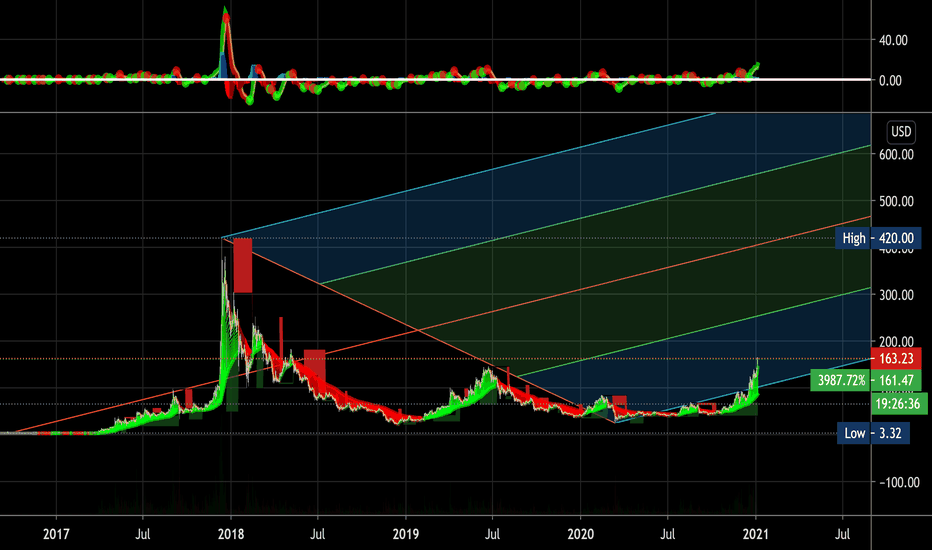Click the white zero line in indicator pane
The image size is (932, 550).
tap(435, 79)
